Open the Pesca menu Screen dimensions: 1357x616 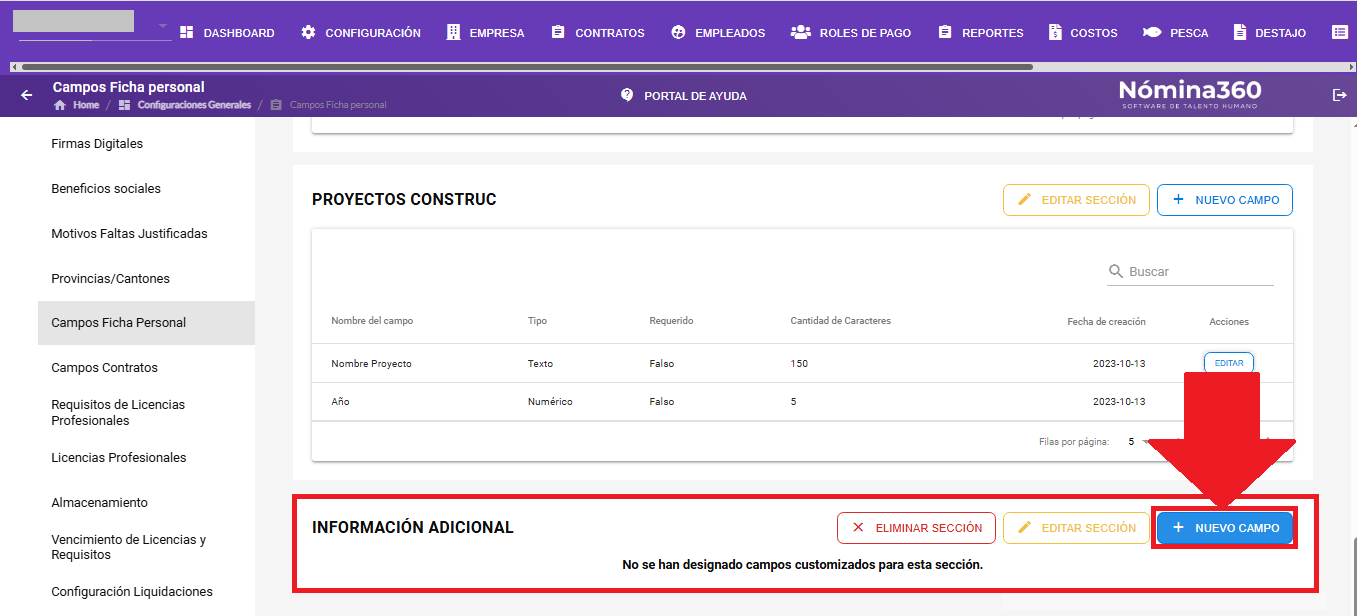tap(1176, 33)
